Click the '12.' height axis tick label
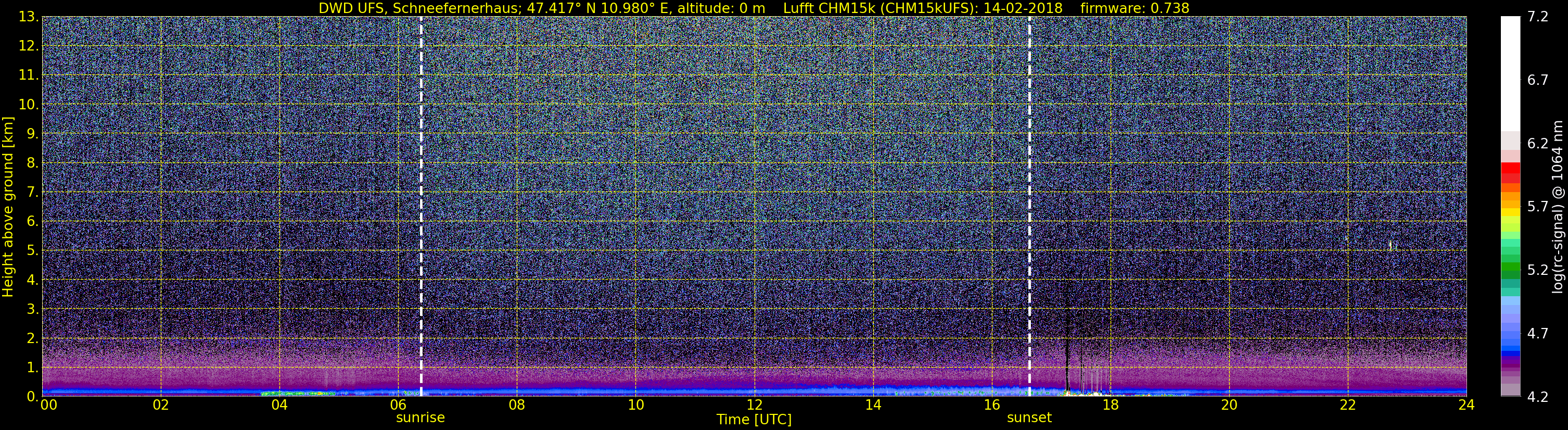The width and height of the screenshot is (1568, 430). point(28,46)
